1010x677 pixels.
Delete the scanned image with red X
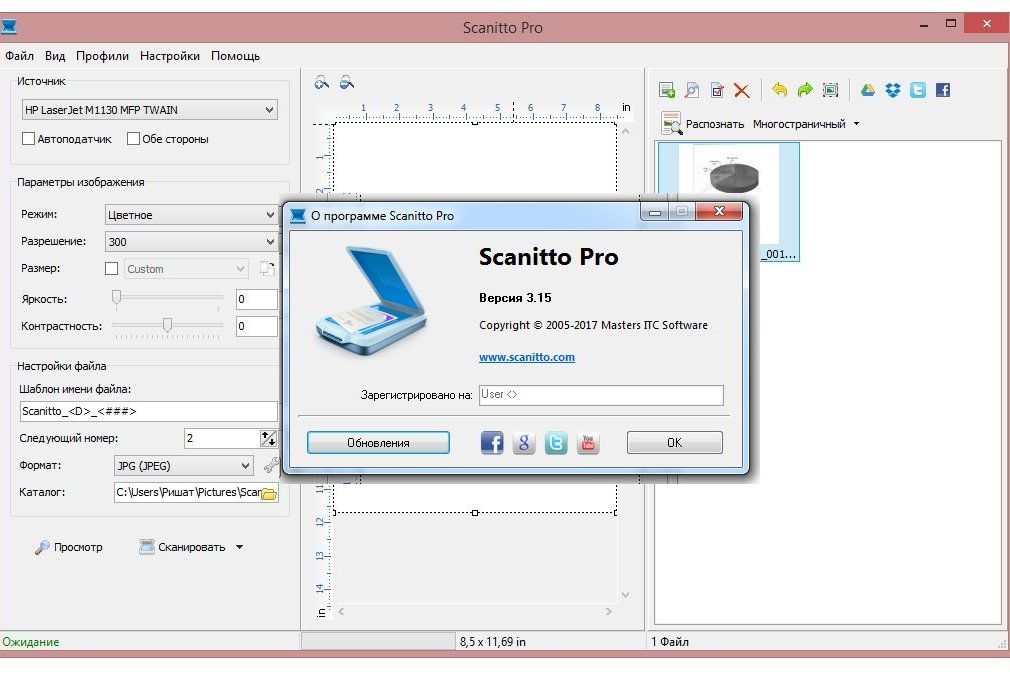[x=742, y=90]
